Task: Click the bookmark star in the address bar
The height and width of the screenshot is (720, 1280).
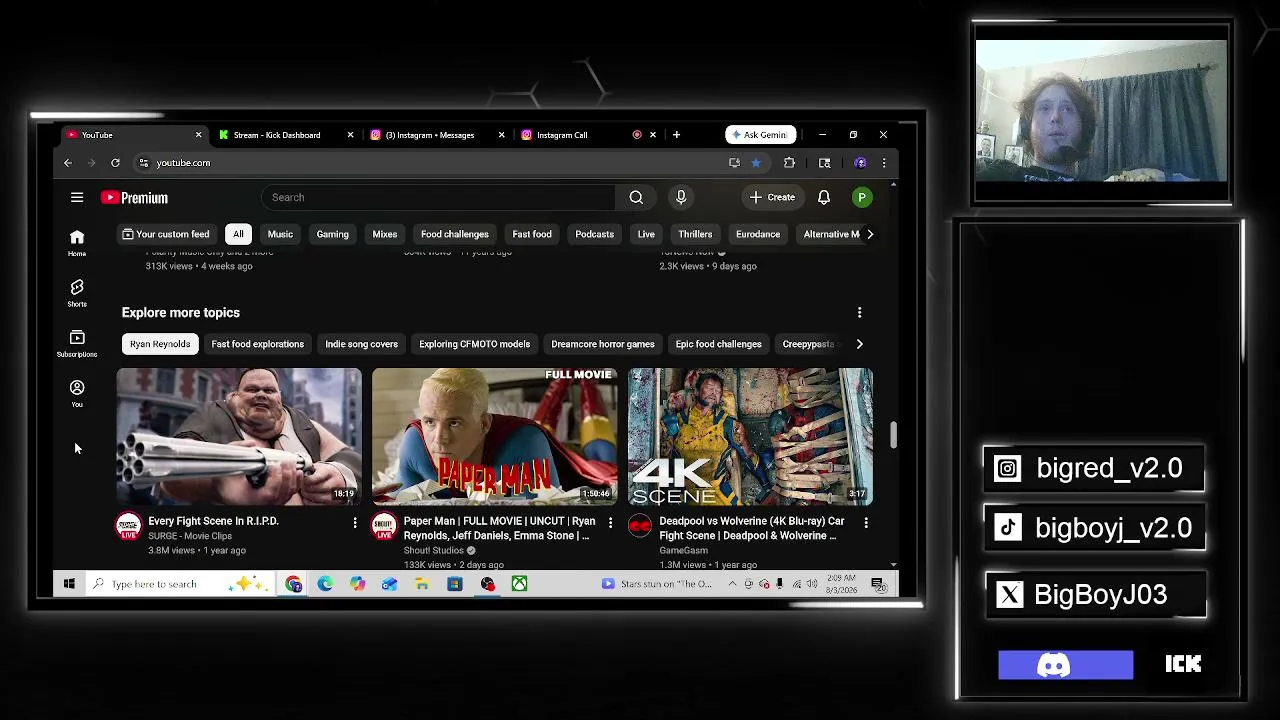Action: click(756, 163)
